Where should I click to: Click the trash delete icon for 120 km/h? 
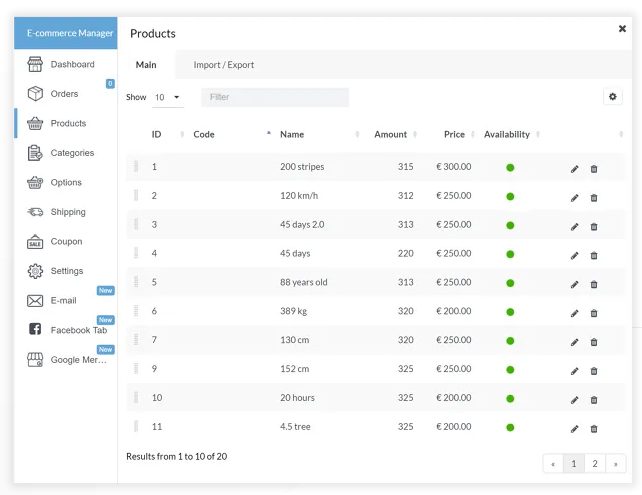coord(594,198)
